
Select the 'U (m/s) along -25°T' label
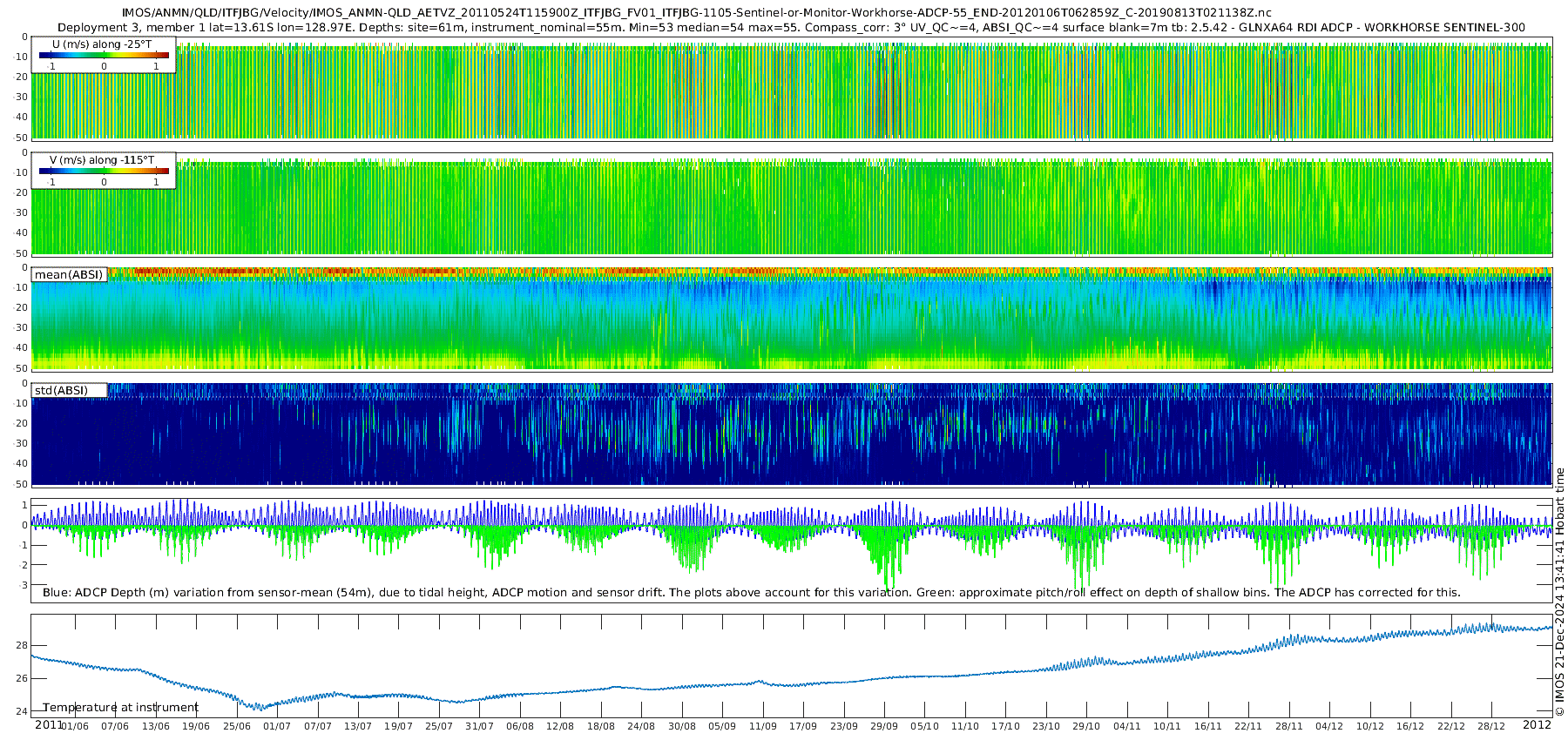102,44
